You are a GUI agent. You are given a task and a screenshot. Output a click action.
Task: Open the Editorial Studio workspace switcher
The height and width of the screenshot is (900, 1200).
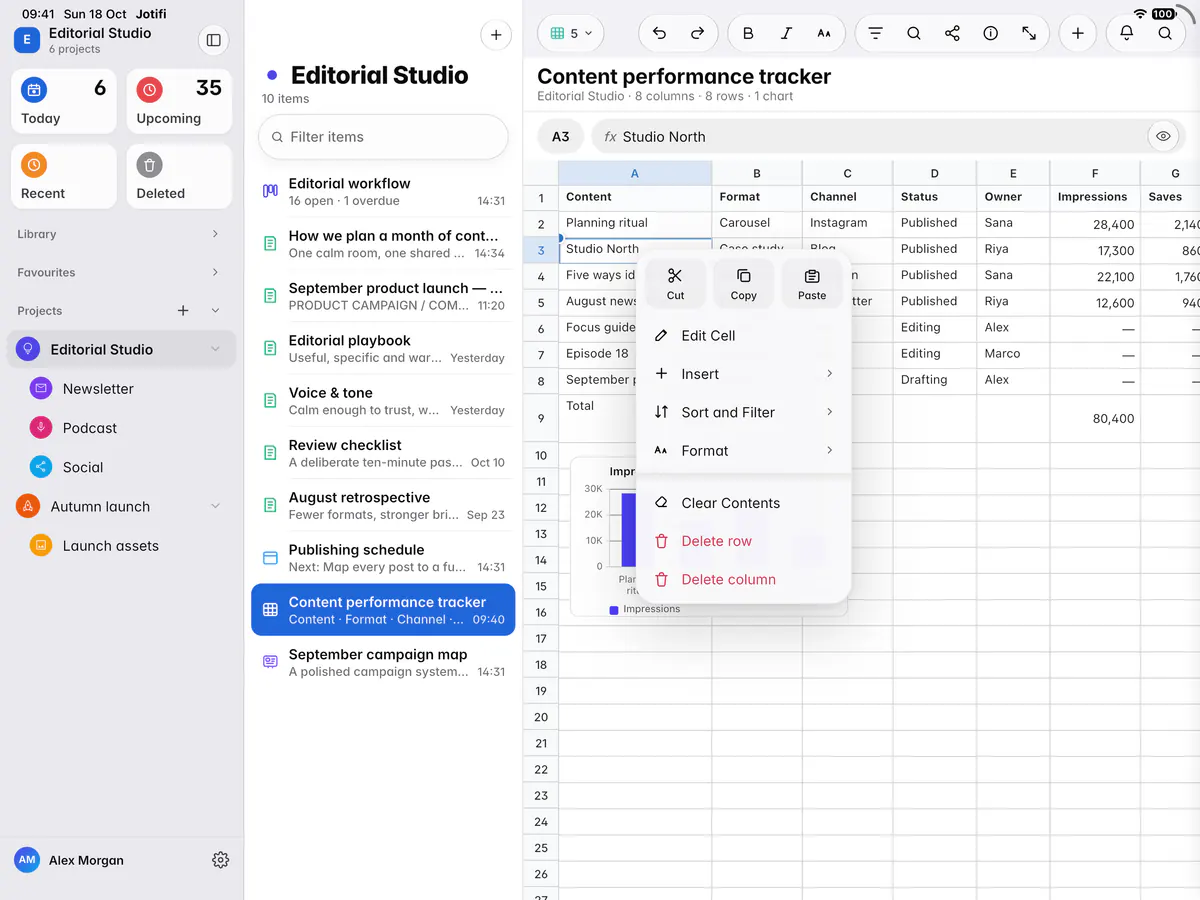[84, 40]
